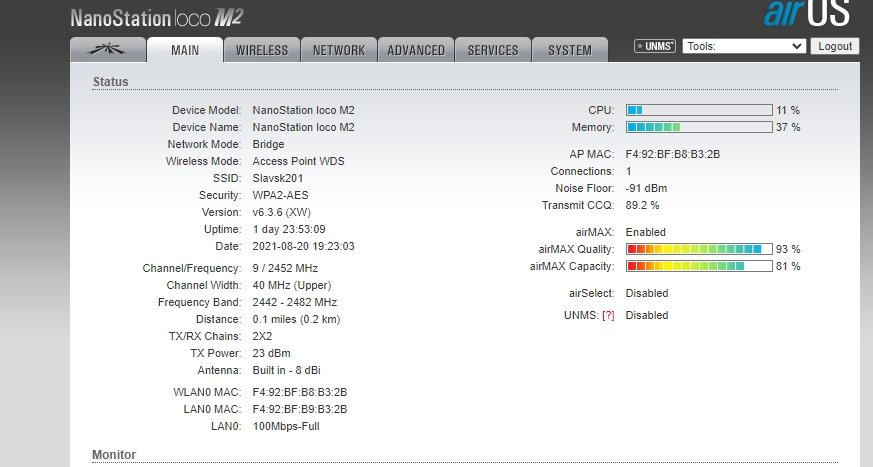Click the CPU 11 % percentage text
The height and width of the screenshot is (467, 873).
tap(788, 110)
